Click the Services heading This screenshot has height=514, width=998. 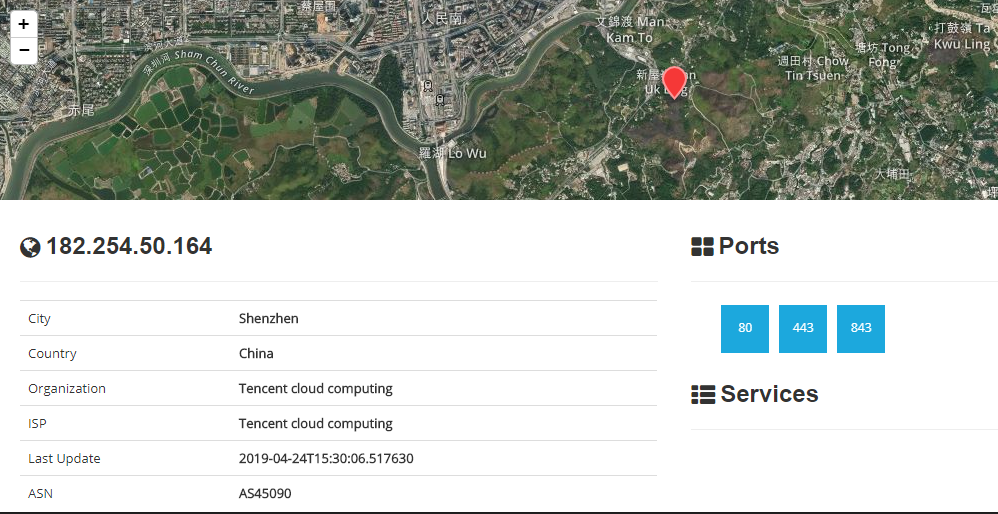tap(769, 394)
